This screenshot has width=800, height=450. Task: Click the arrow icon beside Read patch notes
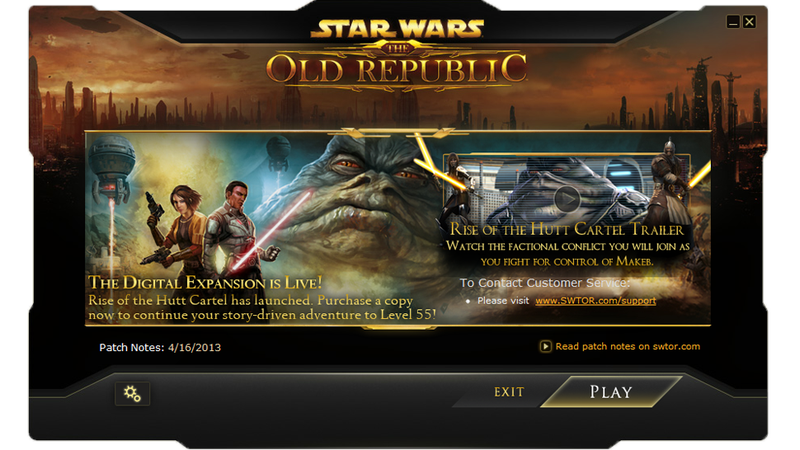(x=545, y=346)
